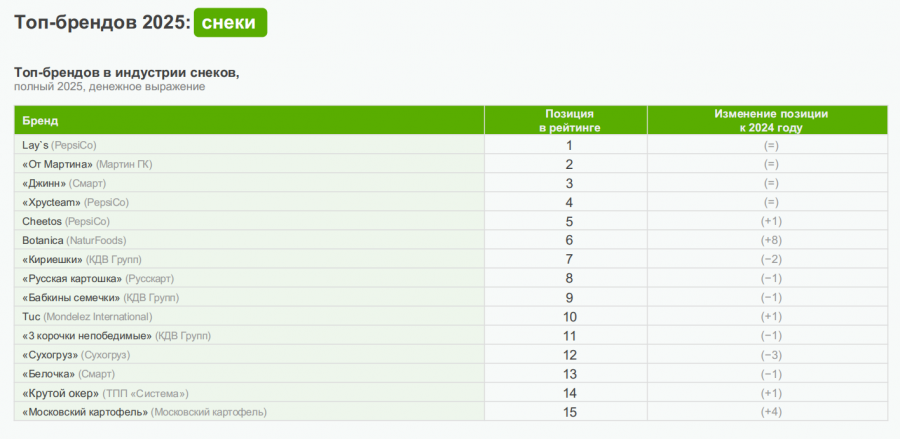Click the (+8) position change value

[770, 240]
